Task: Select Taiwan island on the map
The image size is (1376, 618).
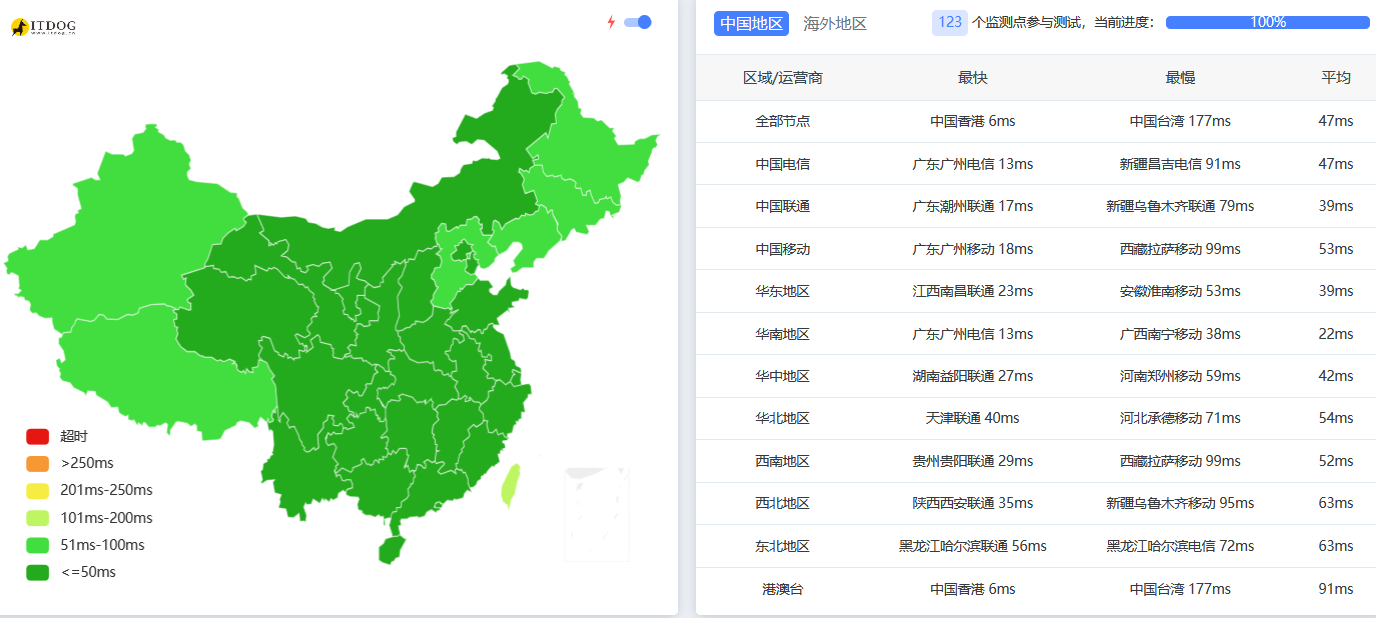Action: 511,485
